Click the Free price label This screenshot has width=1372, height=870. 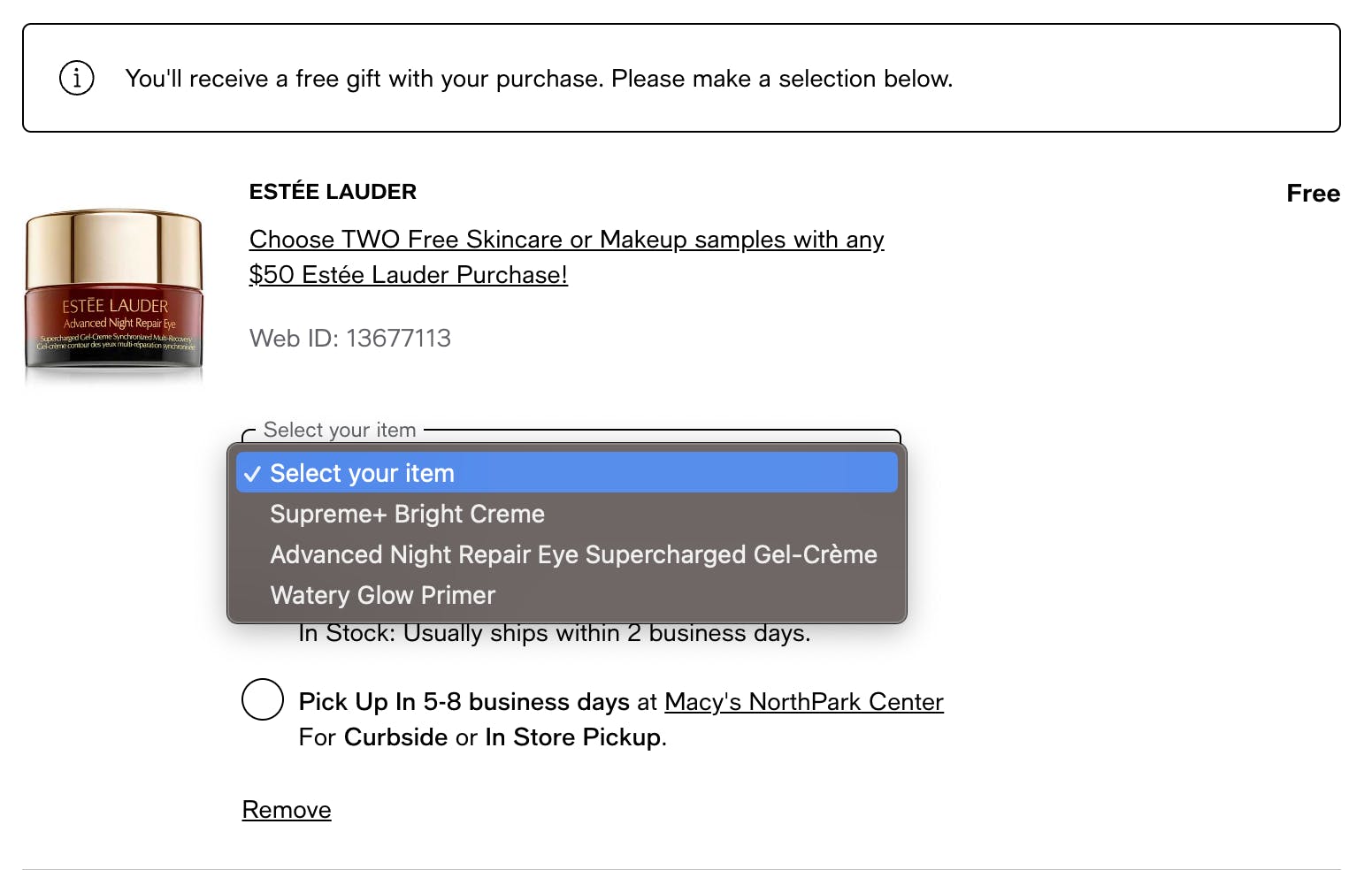coord(1313,194)
